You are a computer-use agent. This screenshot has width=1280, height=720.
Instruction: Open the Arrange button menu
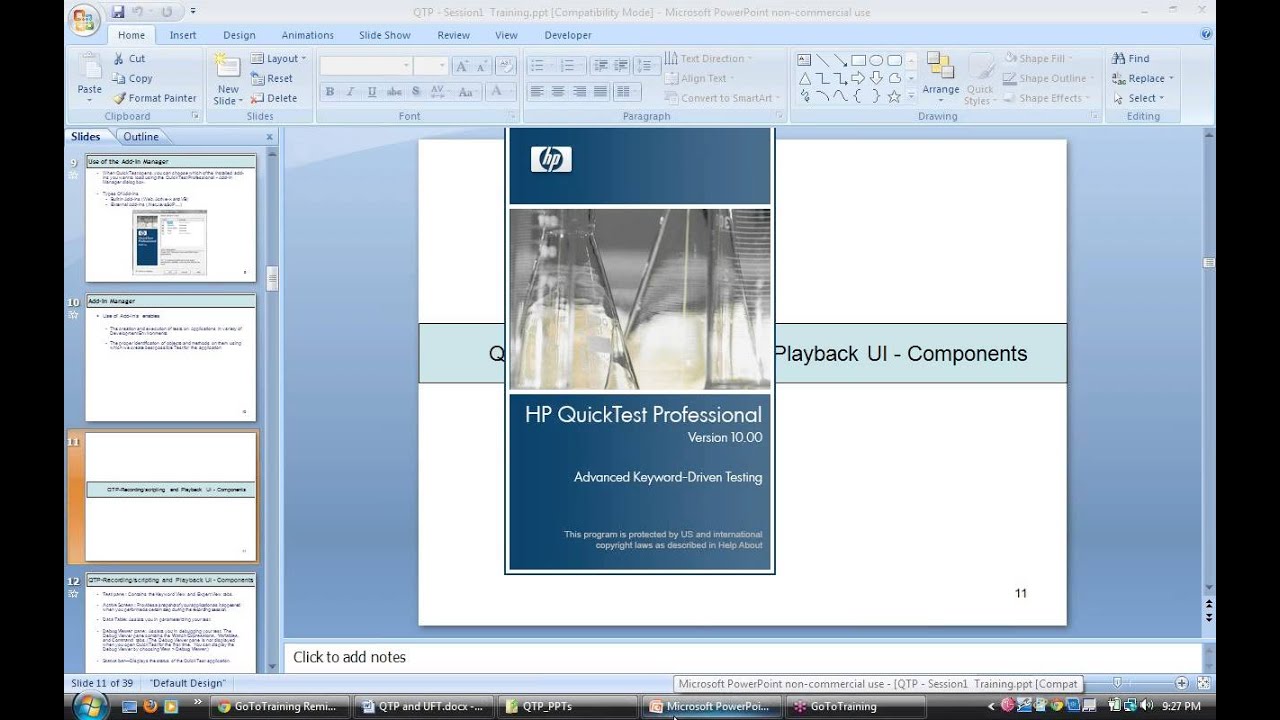941,77
